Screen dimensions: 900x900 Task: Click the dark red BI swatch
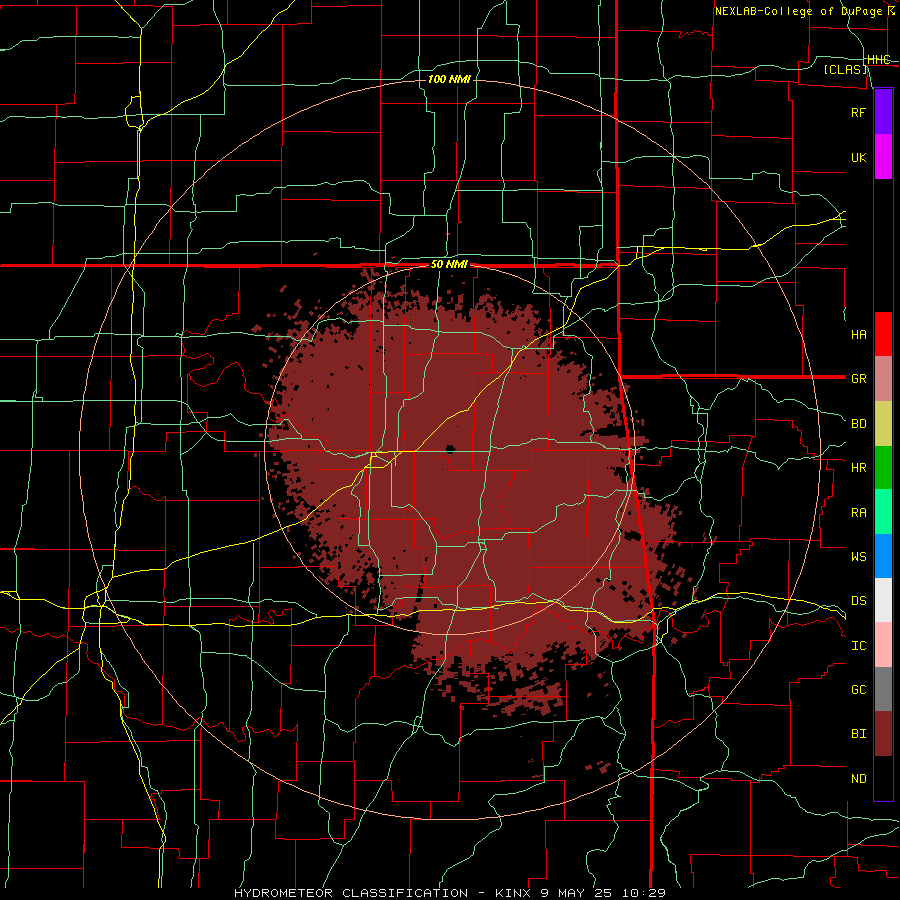pyautogui.click(x=883, y=734)
